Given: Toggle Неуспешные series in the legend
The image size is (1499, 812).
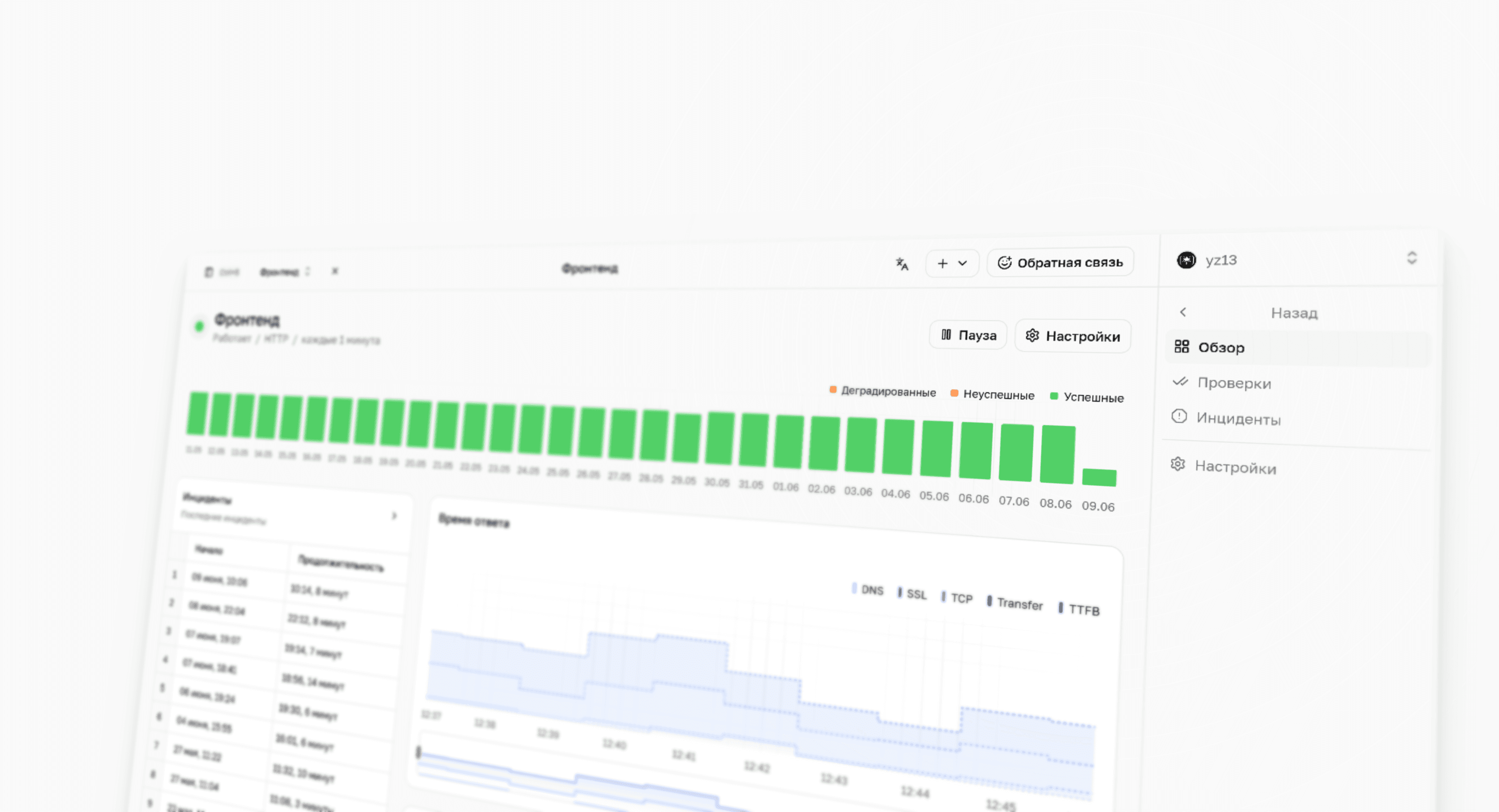Looking at the screenshot, I should 992,394.
